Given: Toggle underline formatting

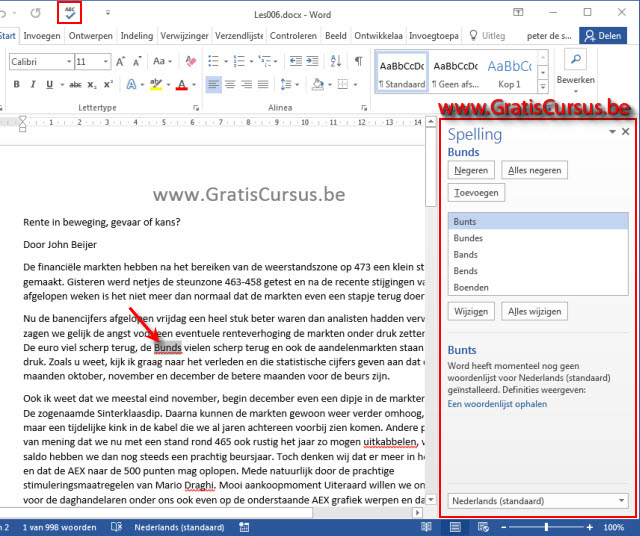Looking at the screenshot, I should tap(49, 85).
